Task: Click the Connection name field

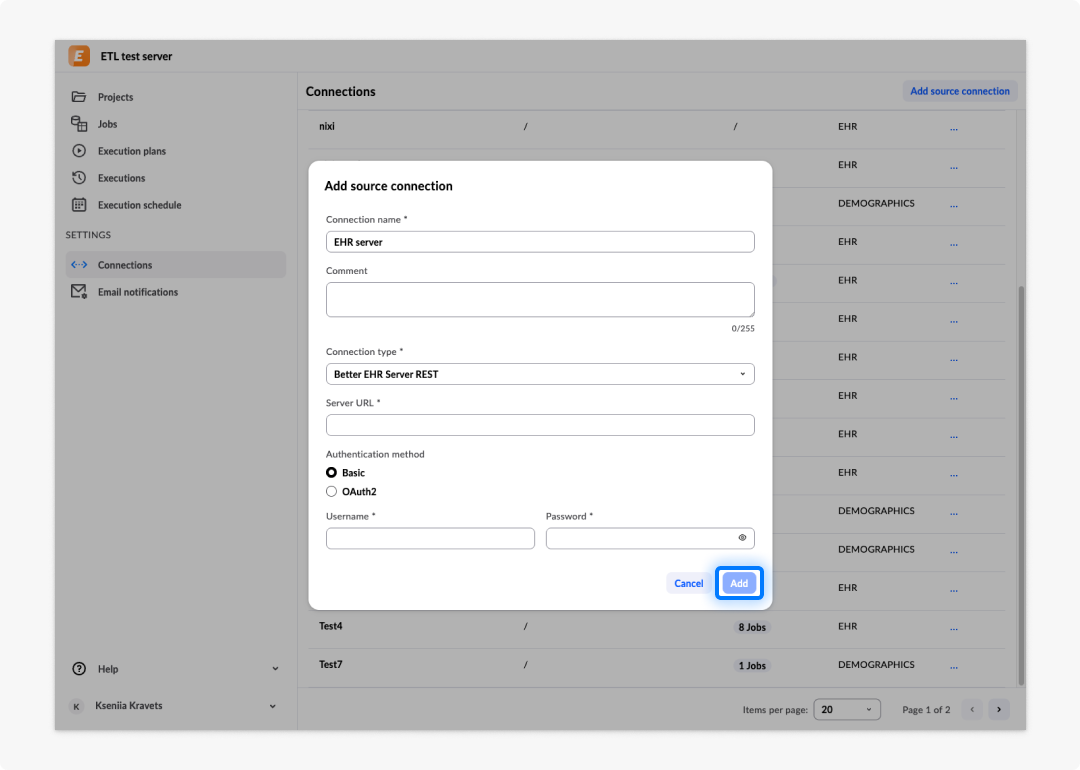Action: [540, 242]
